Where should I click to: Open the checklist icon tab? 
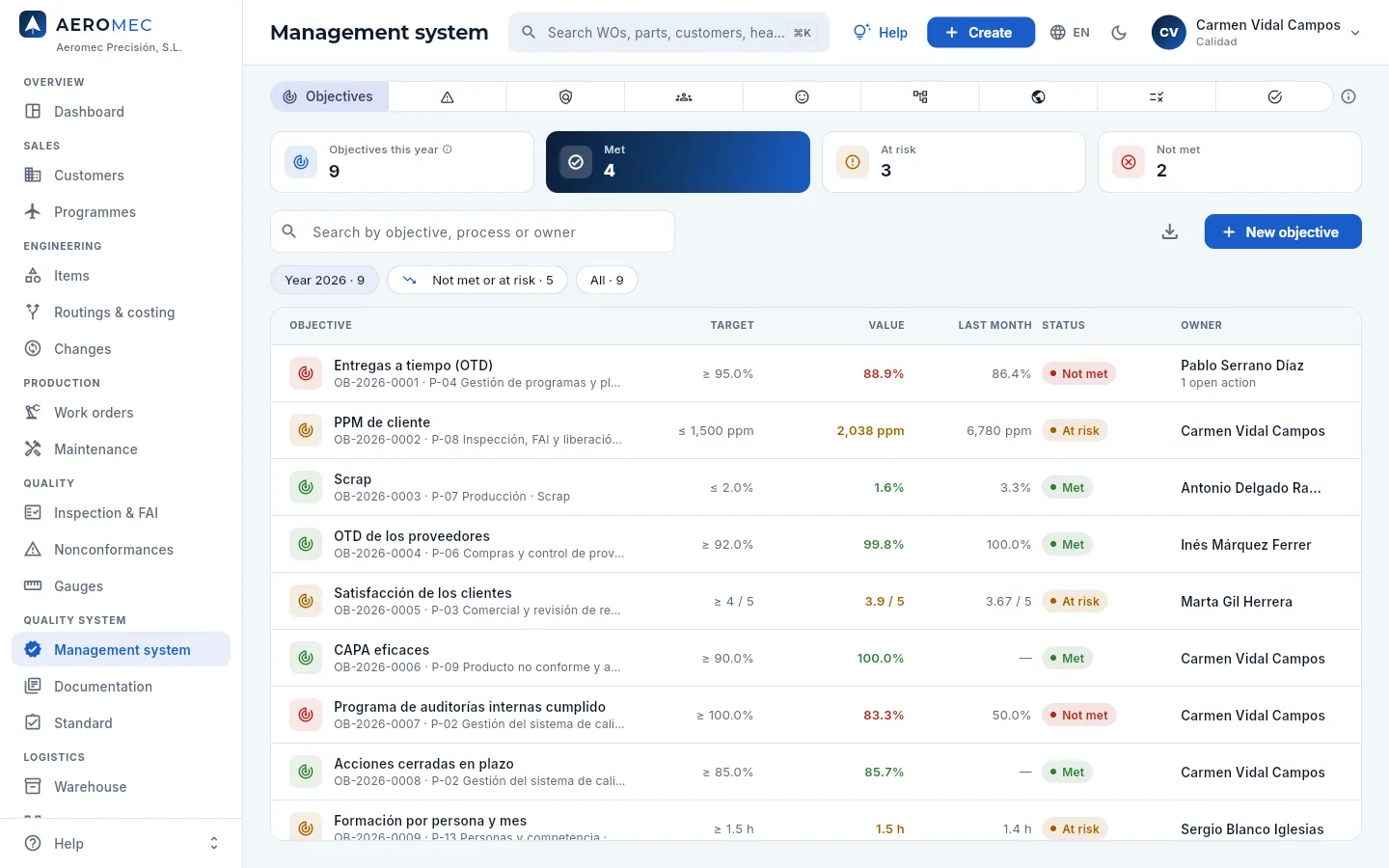pyautogui.click(x=1157, y=96)
